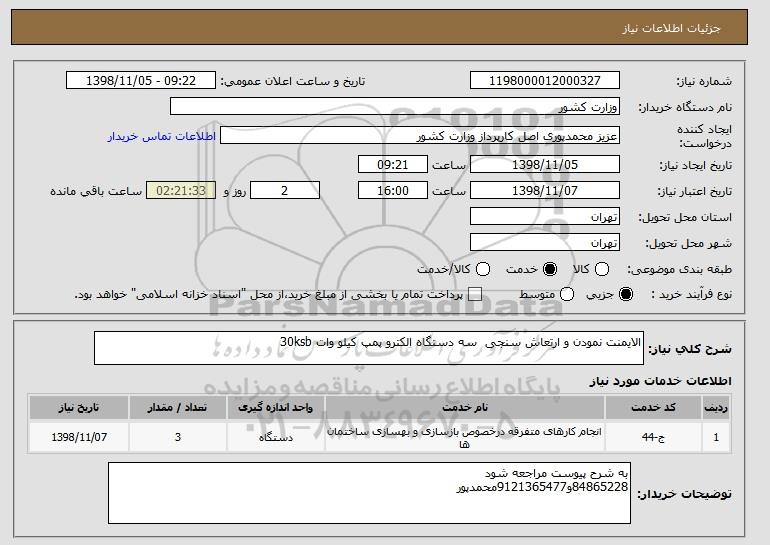Image resolution: width=770 pixels, height=545 pixels.
Task: Click the service name cell in row 1
Action: (x=465, y=437)
